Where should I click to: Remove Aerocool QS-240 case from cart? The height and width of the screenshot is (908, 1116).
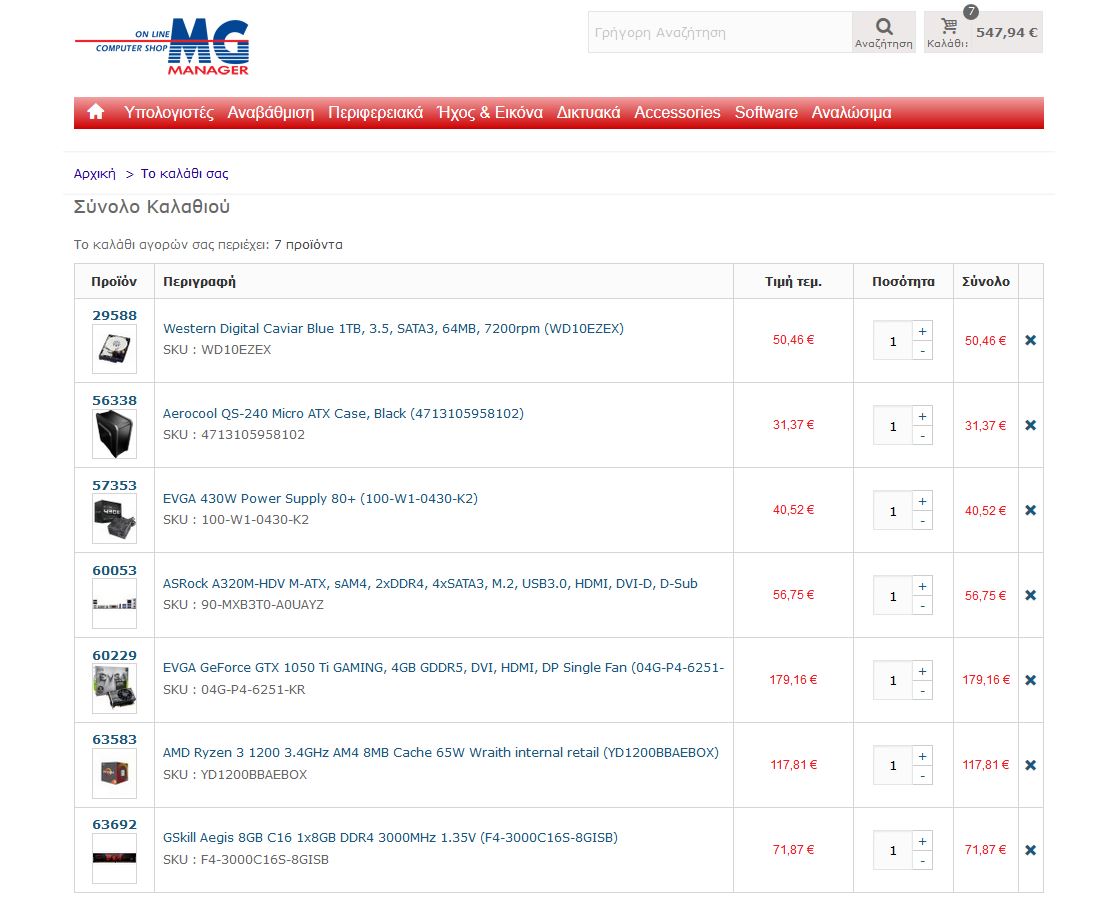pyautogui.click(x=1030, y=425)
